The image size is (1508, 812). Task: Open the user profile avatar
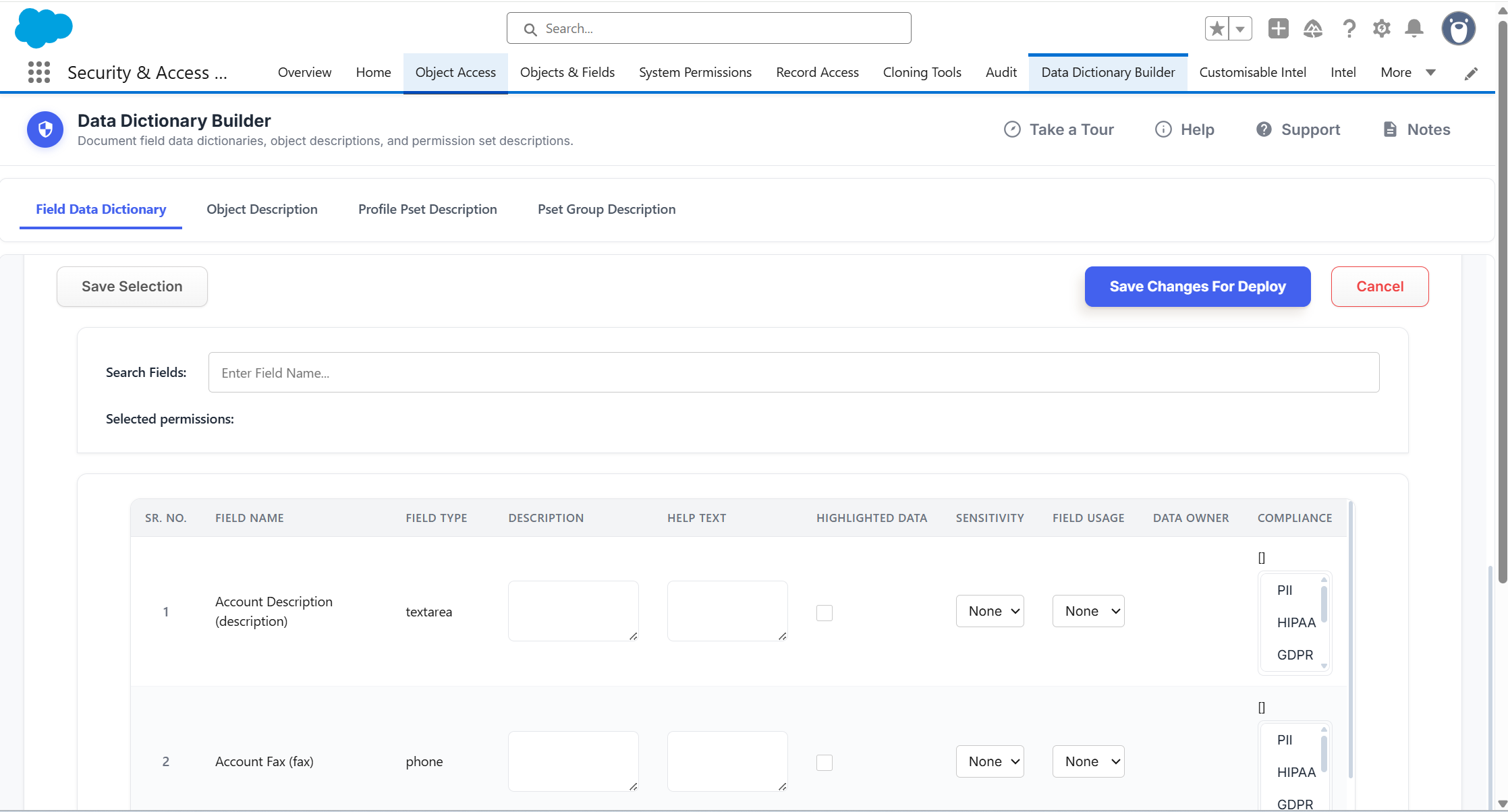[1459, 28]
